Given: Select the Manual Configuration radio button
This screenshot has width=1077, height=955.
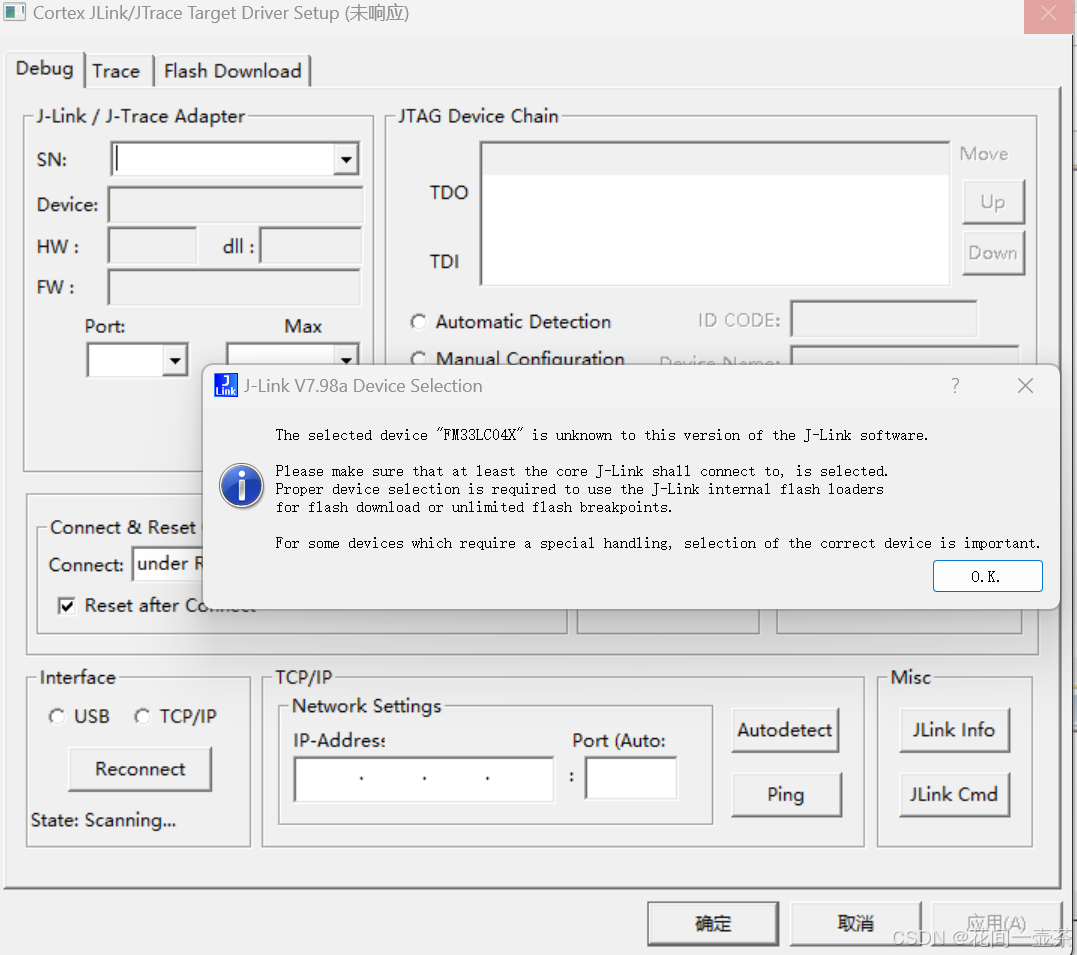Looking at the screenshot, I should pyautogui.click(x=418, y=358).
